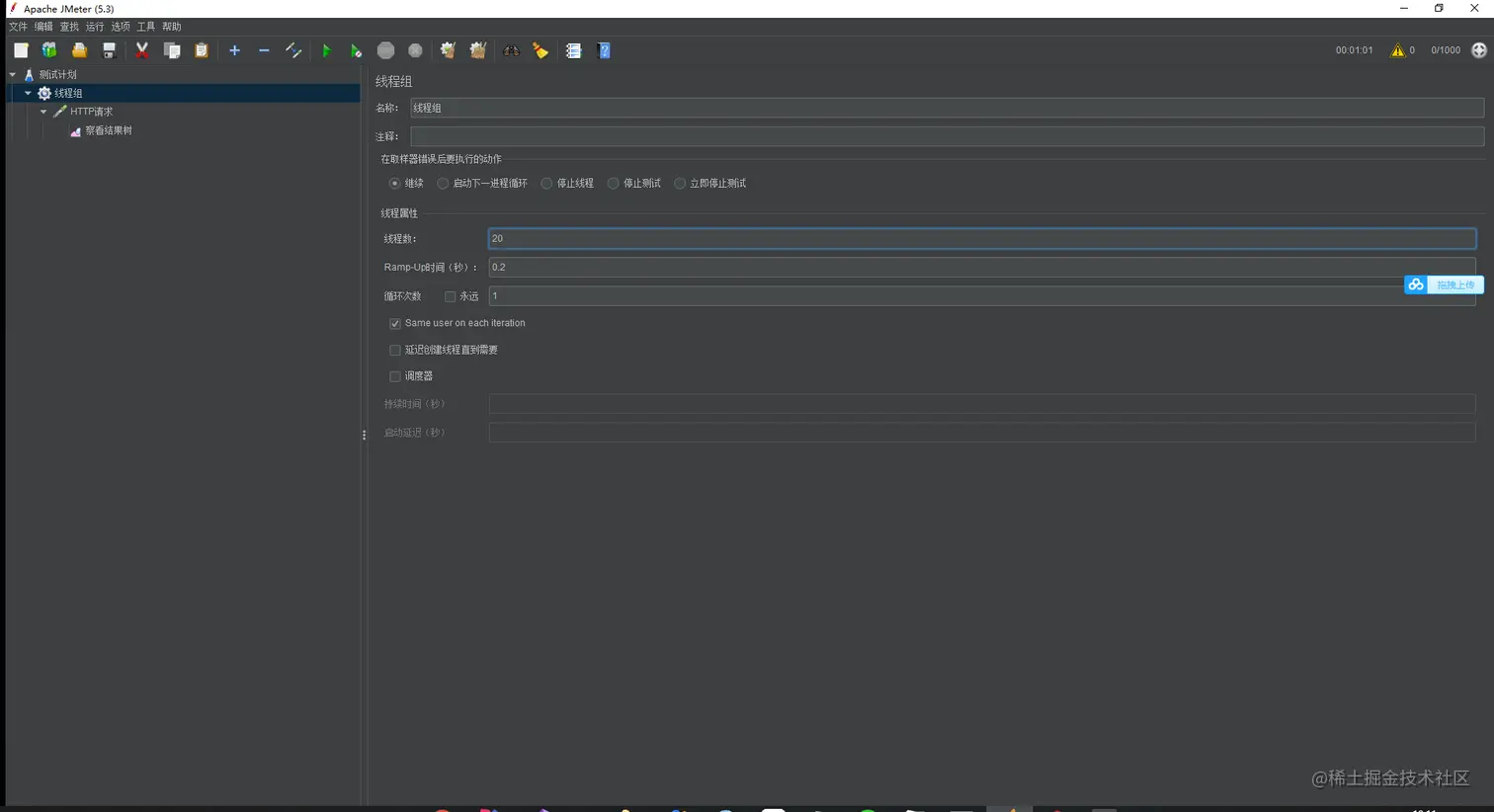Click the Toggle enable/disable icon
Image resolution: width=1494 pixels, height=812 pixels.
[293, 50]
